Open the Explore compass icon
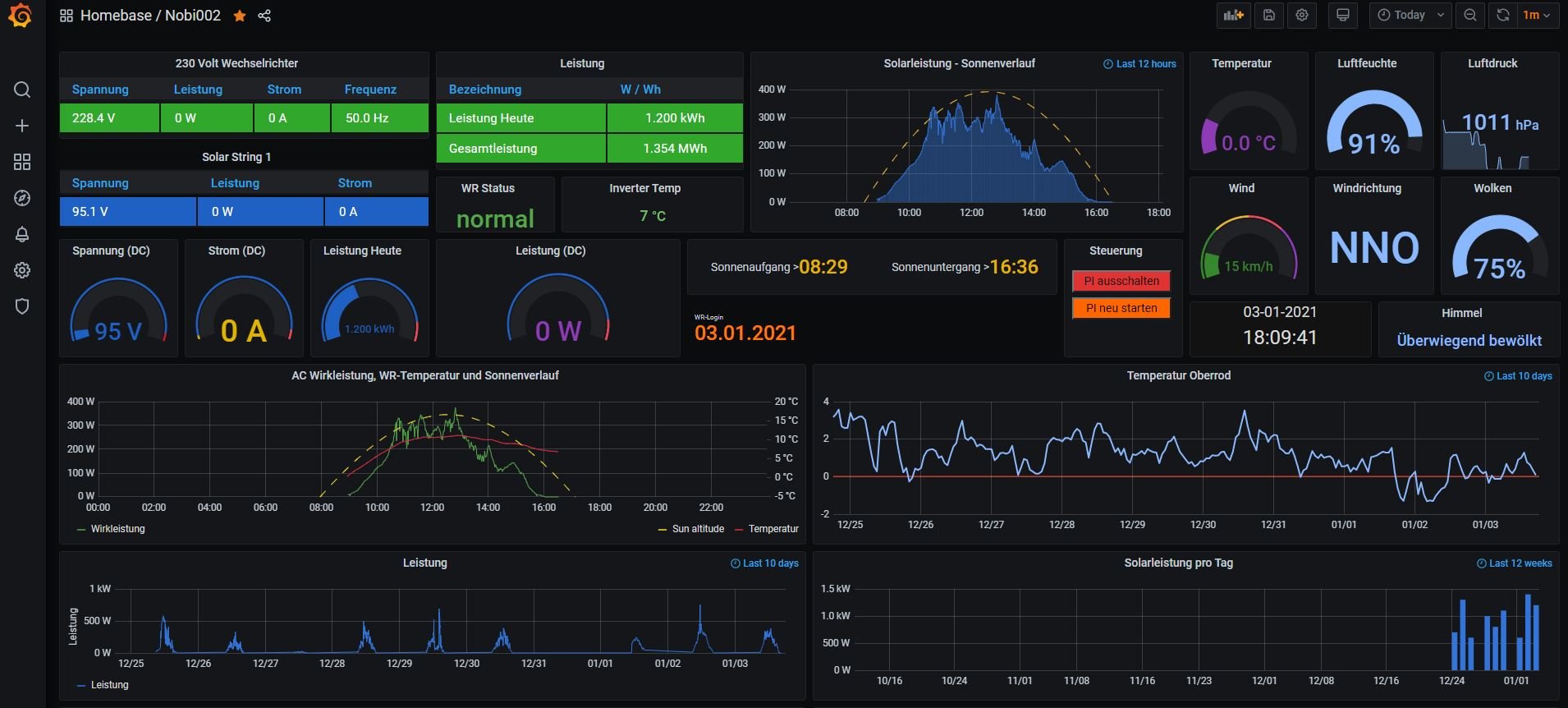Image resolution: width=1568 pixels, height=708 pixels. (x=22, y=198)
